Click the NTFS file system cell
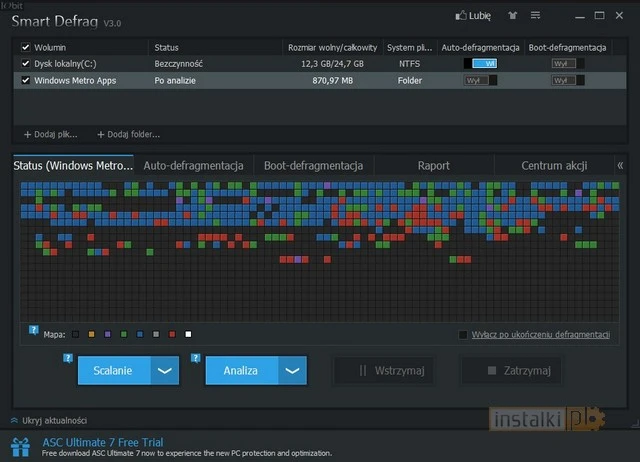Screen dimensions: 640x462 [409, 64]
